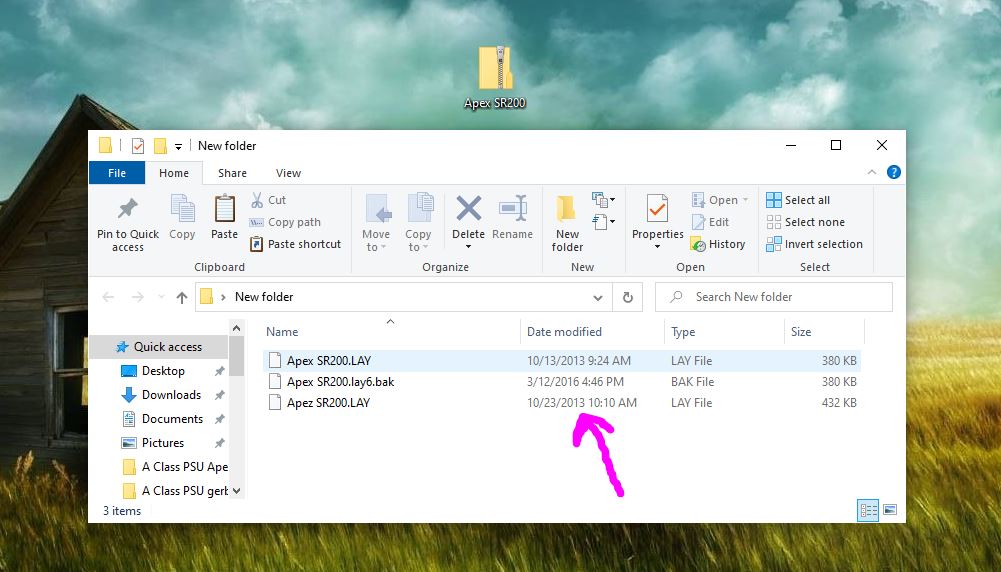1001x572 pixels.
Task: Click Open in the Open group
Action: tap(719, 200)
